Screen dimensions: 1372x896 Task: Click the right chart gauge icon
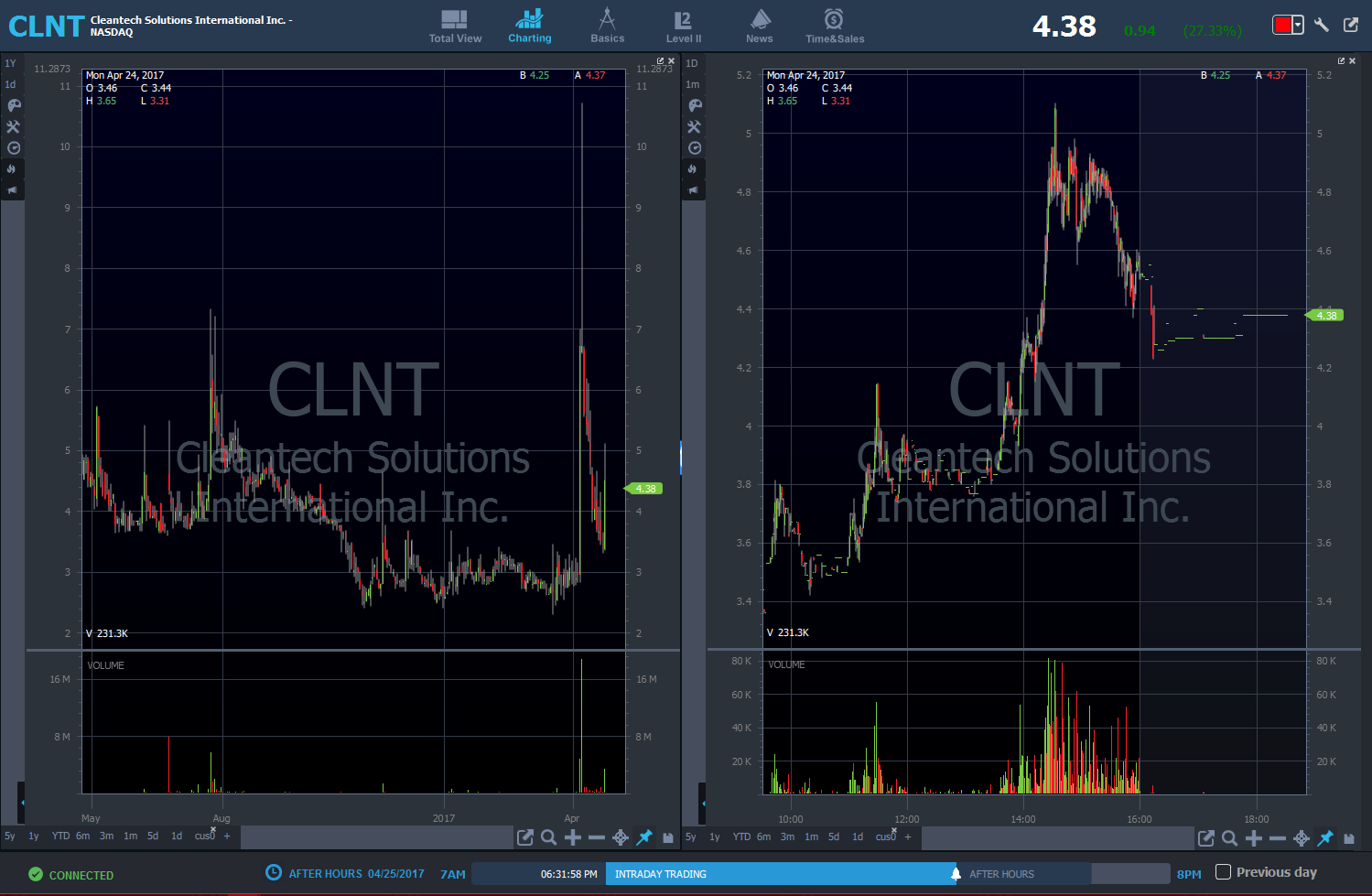click(x=695, y=147)
